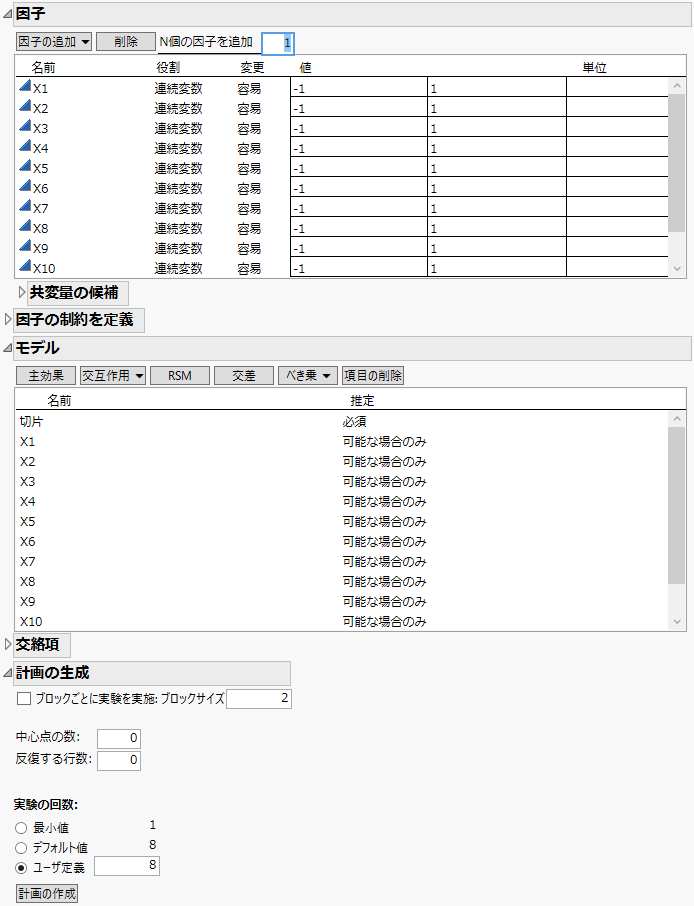Click the 計画の作成 button

(47, 893)
